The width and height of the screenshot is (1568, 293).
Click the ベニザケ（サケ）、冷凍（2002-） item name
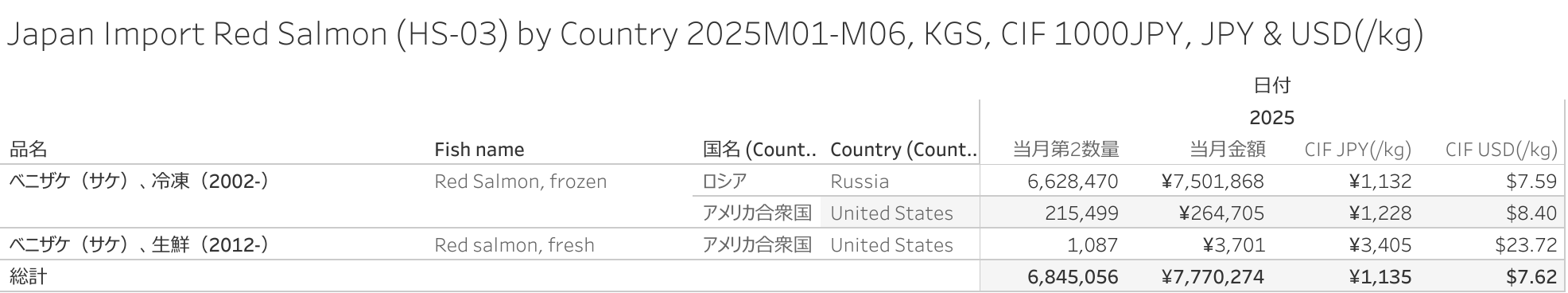point(139,182)
